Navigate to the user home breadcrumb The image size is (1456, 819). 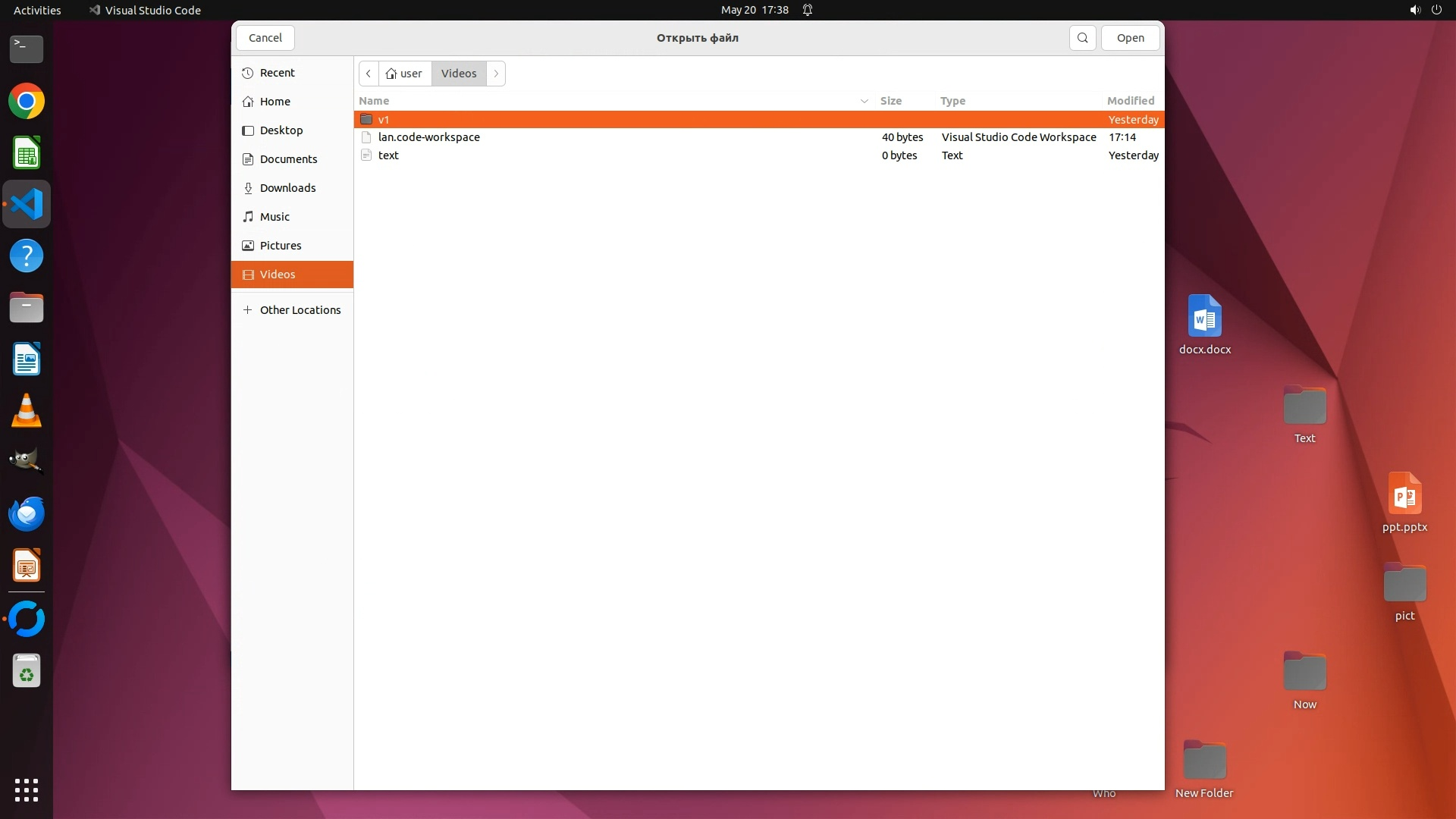tap(404, 74)
